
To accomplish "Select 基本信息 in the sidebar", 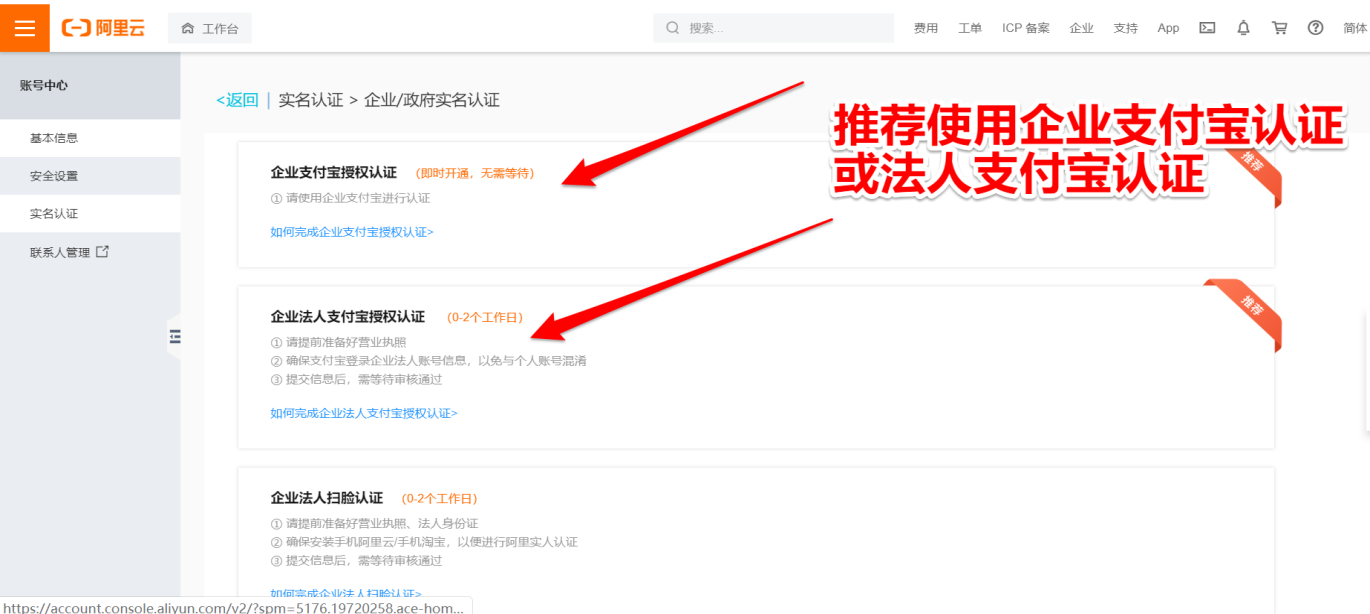I will click(54, 138).
